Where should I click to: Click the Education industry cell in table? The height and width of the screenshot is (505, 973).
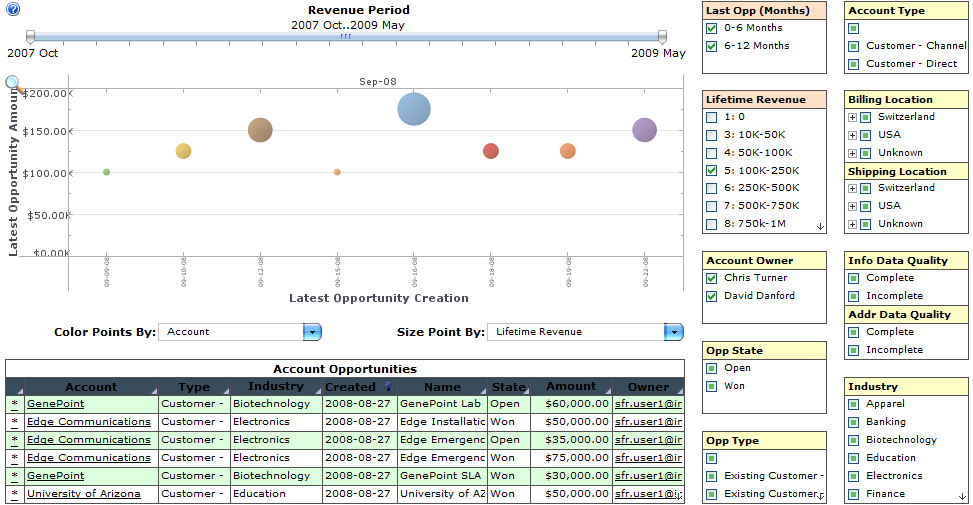coord(276,494)
